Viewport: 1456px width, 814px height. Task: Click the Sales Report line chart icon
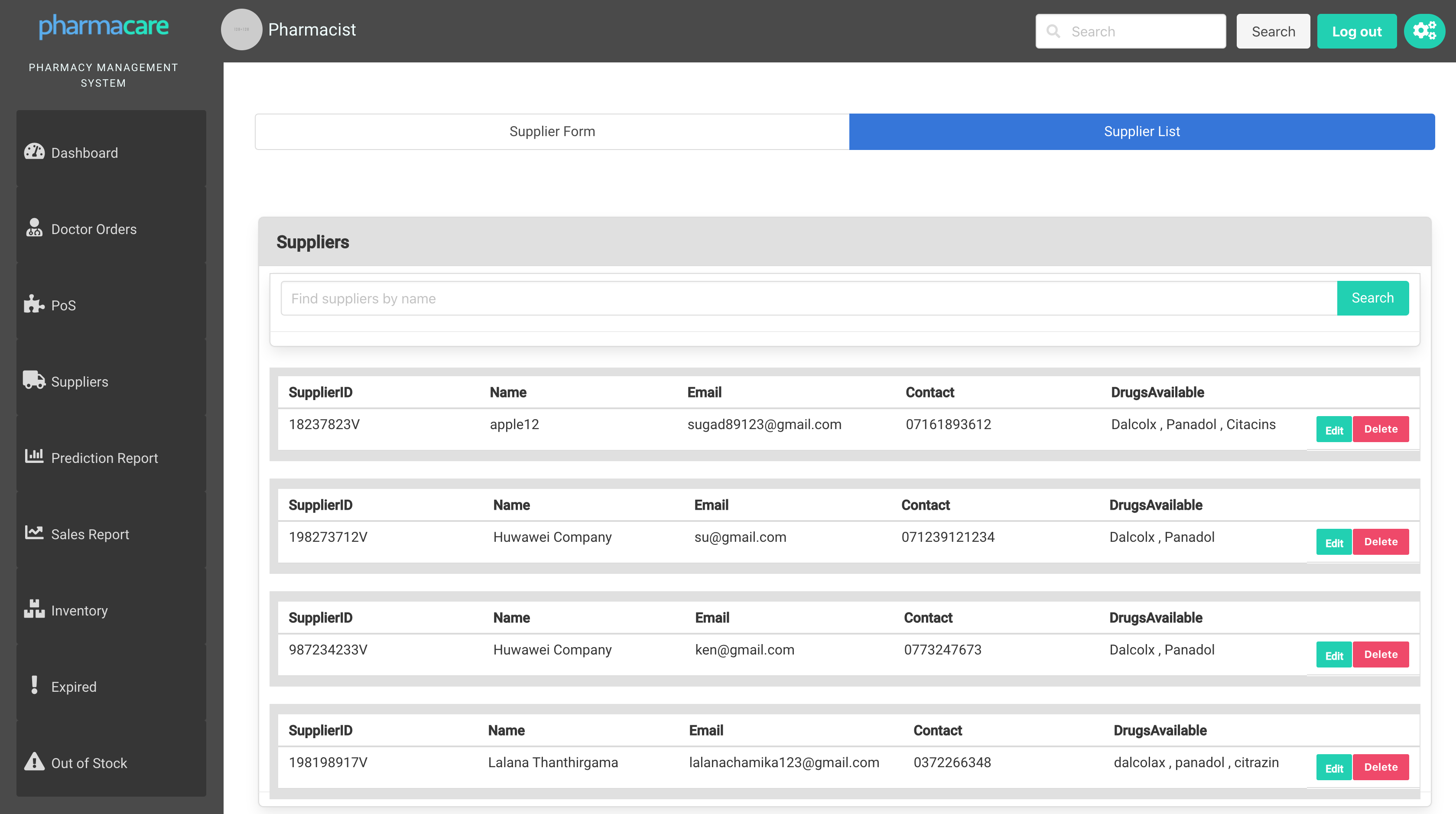click(34, 533)
